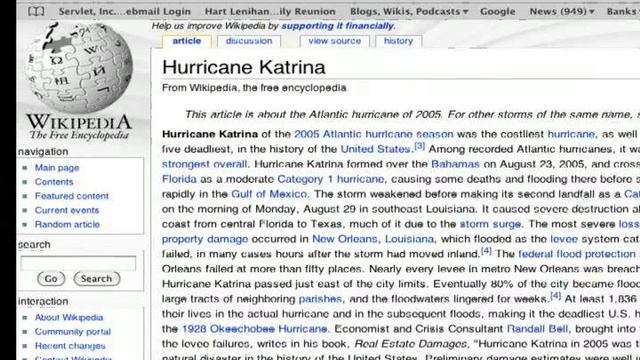Open the Bahamas link
Viewport: 640px width, 360px height.
[x=455, y=164]
